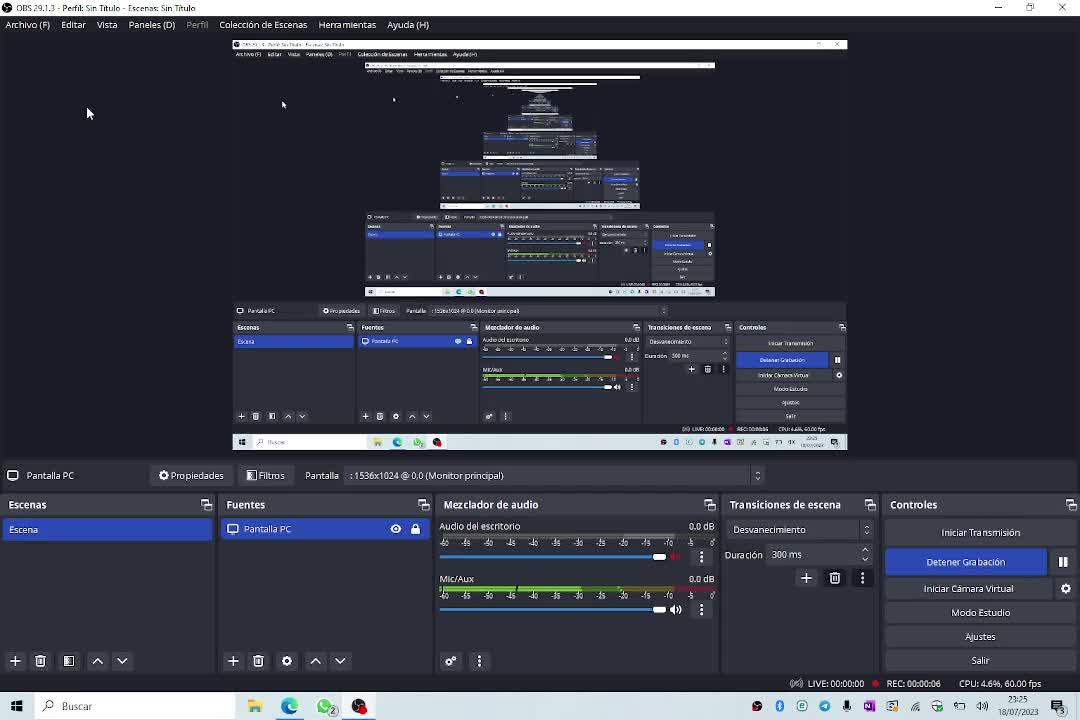Toggle visibility eye of Pantalla PC source

pos(396,529)
